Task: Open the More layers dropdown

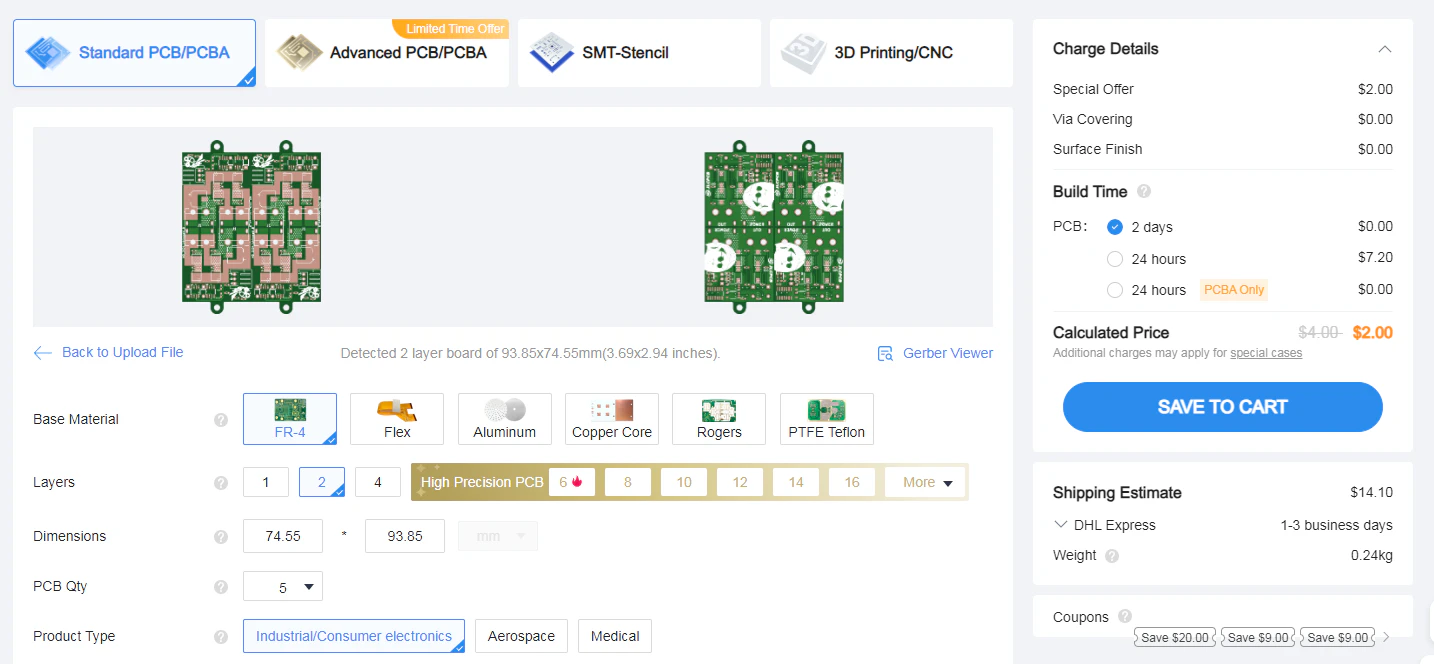Action: 925,482
